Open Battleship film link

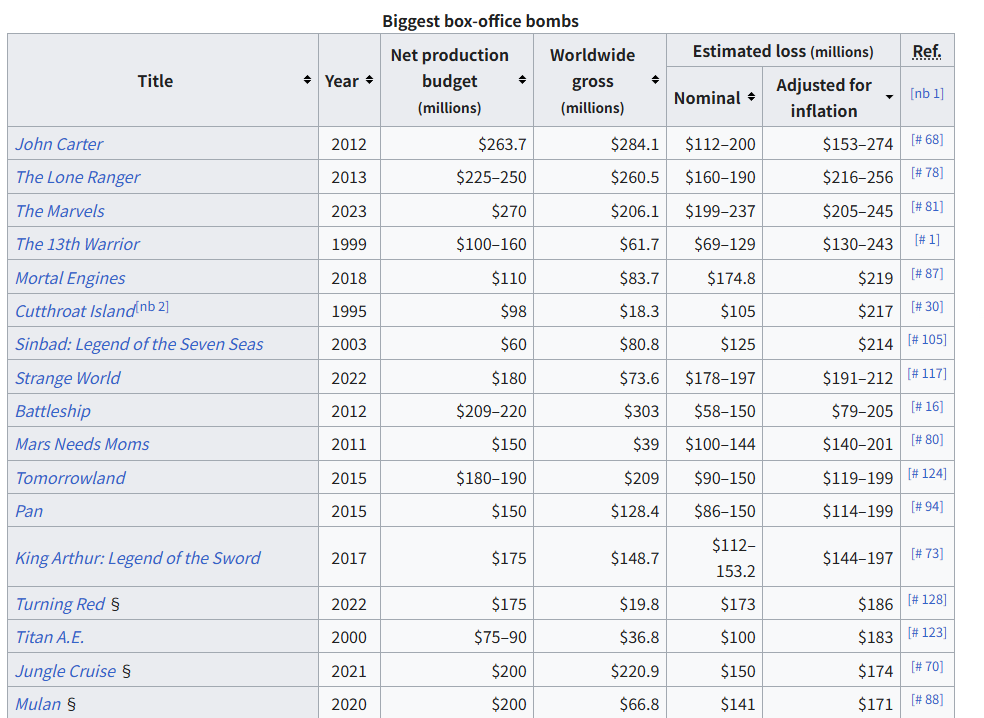click(x=53, y=411)
